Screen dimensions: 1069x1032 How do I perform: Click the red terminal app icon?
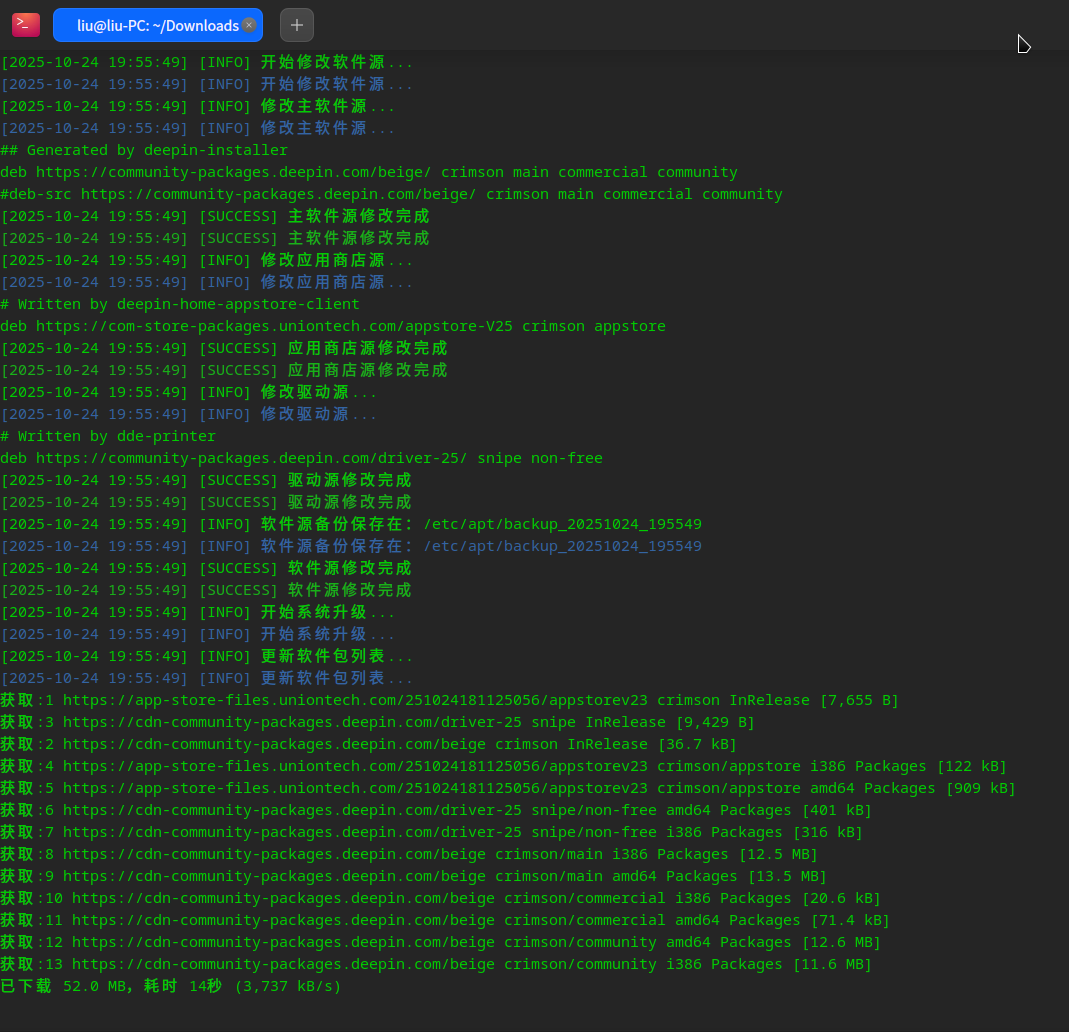tap(26, 25)
